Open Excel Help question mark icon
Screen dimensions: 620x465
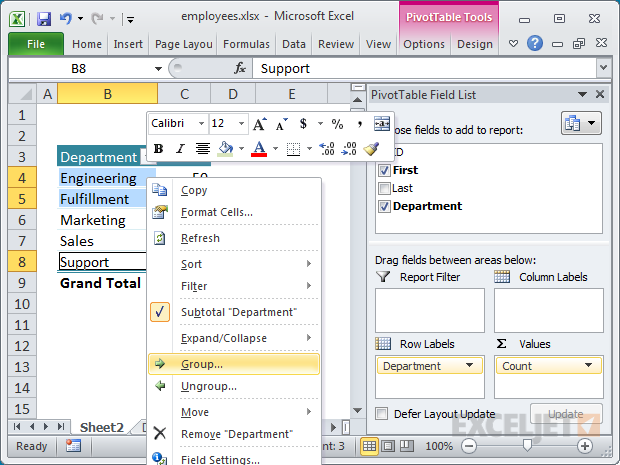[533, 44]
